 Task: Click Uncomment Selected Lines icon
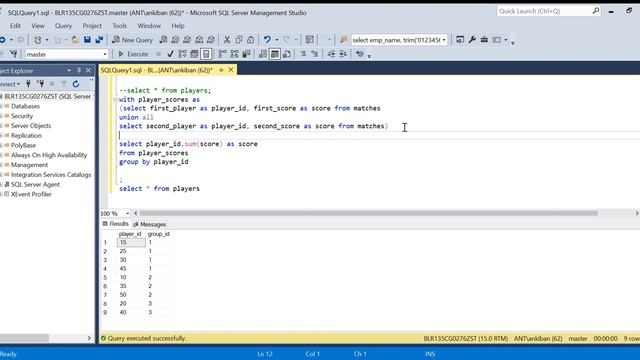coord(315,54)
